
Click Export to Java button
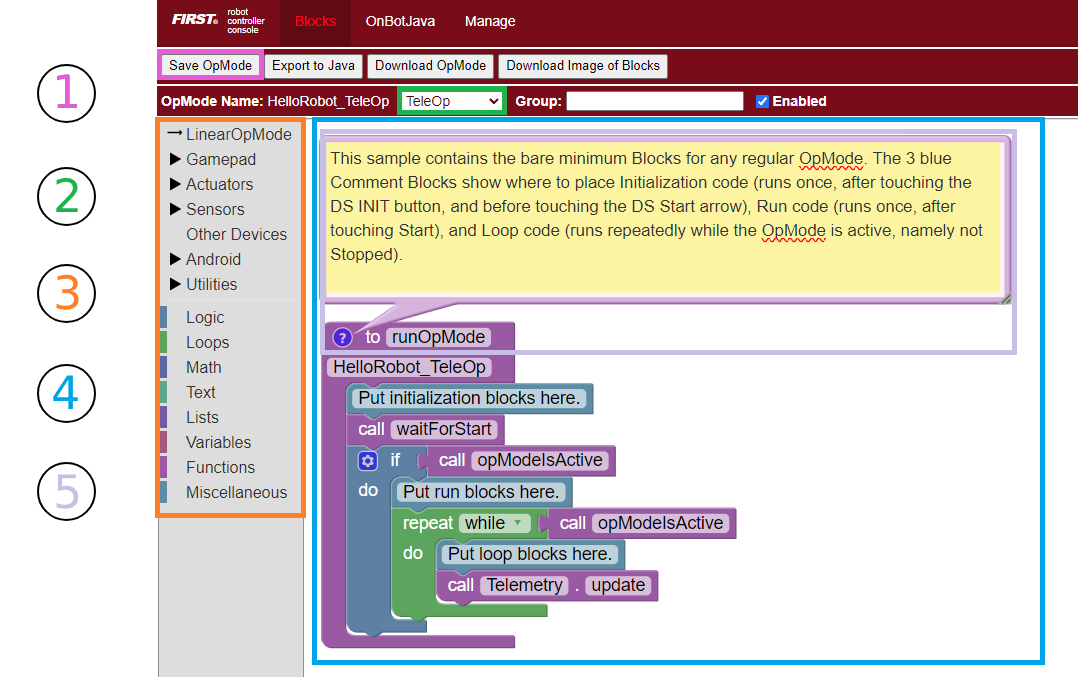[314, 66]
